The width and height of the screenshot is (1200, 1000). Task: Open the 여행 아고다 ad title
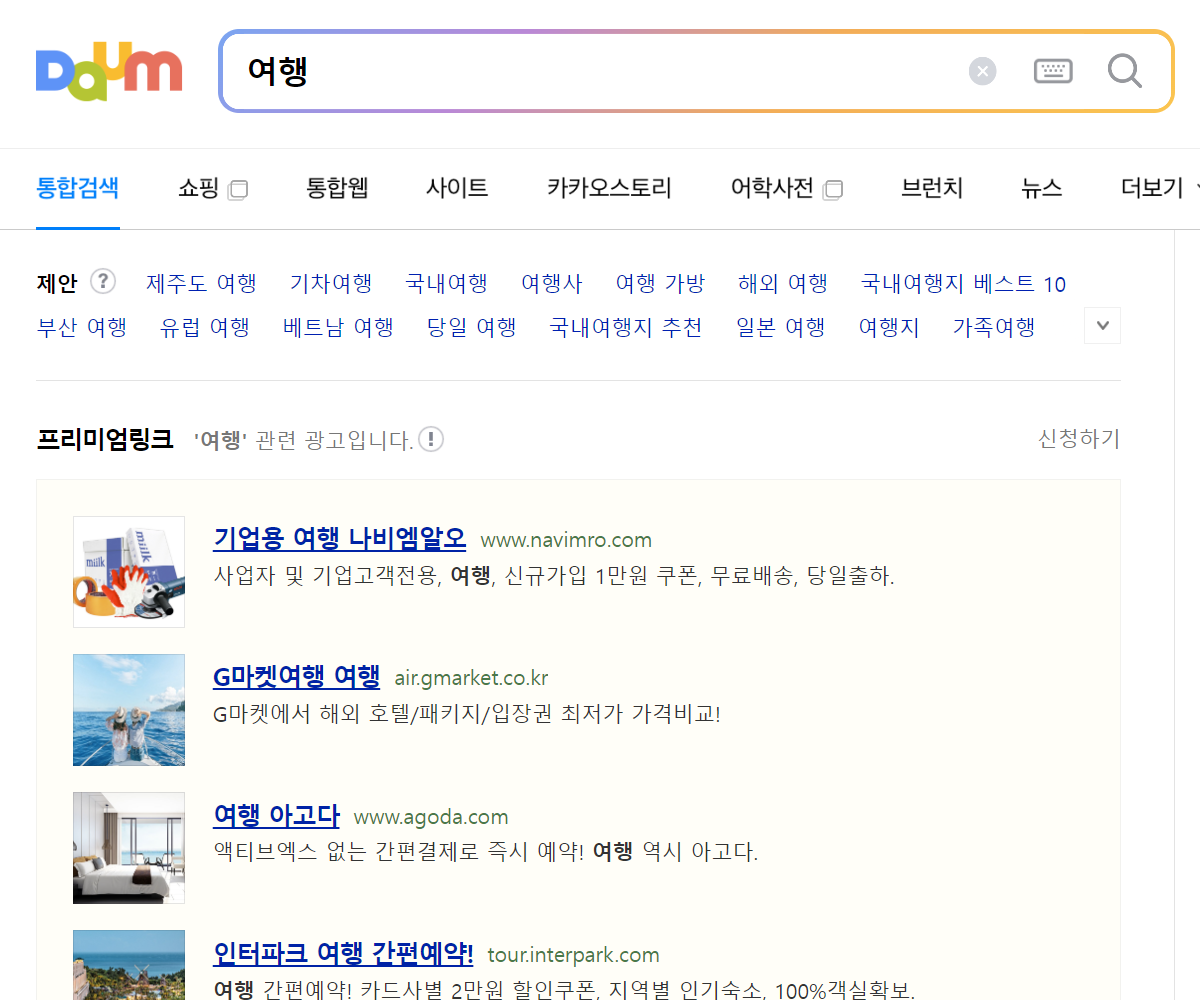point(277,815)
